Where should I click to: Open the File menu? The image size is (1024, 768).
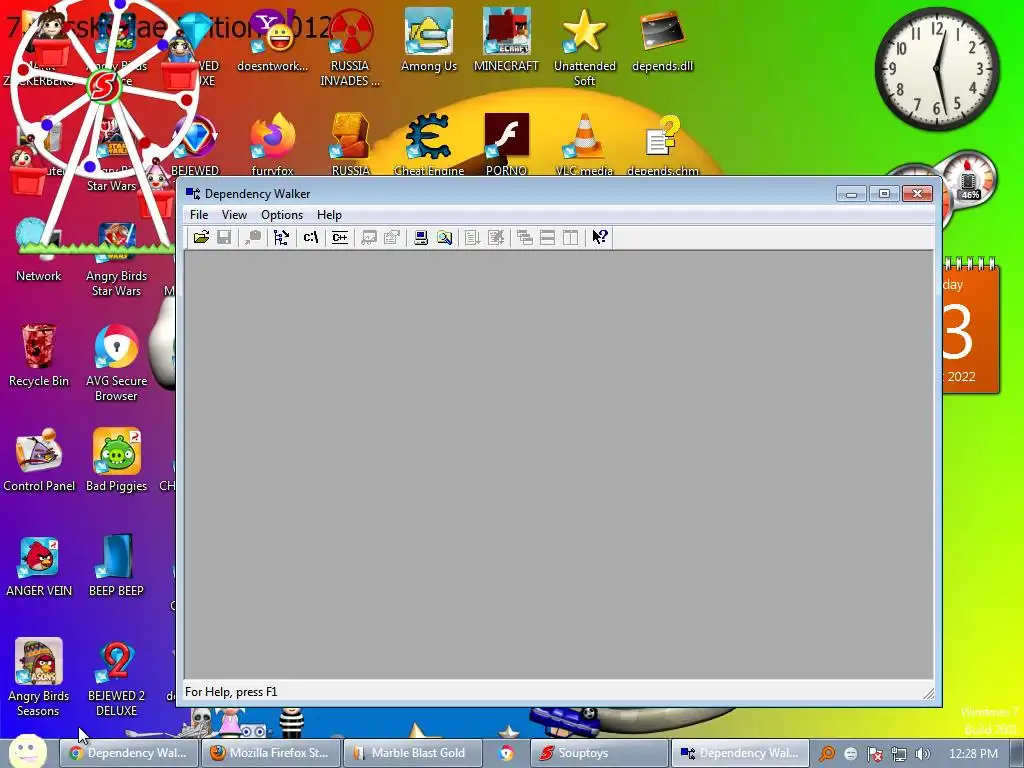click(199, 215)
